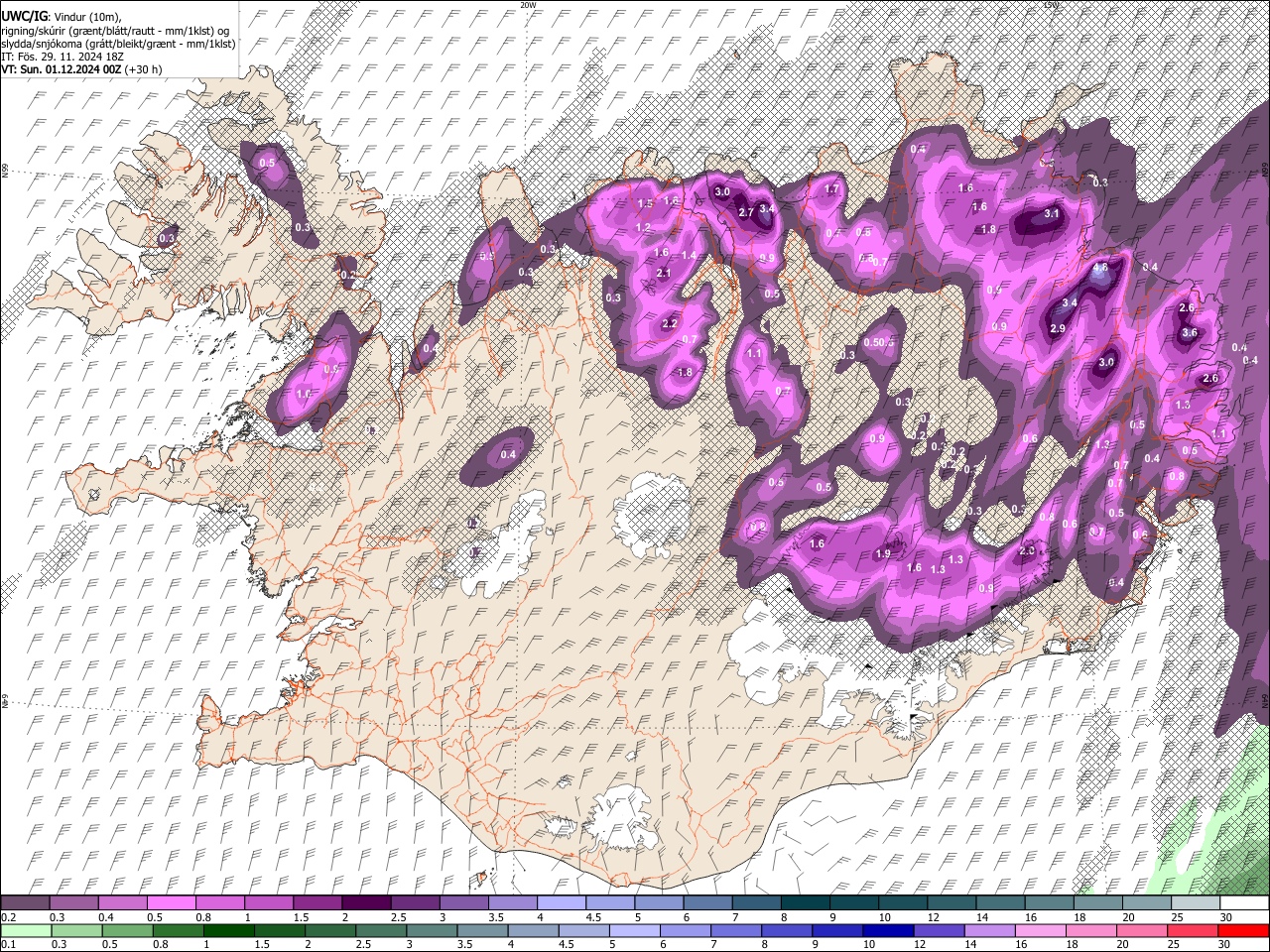Click the '1.4' precipitation value on the map
Image resolution: width=1270 pixels, height=952 pixels.
tap(688, 255)
